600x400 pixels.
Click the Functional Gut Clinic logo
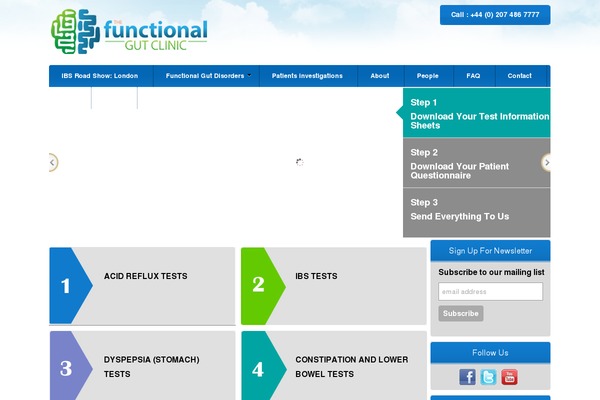[129, 32]
